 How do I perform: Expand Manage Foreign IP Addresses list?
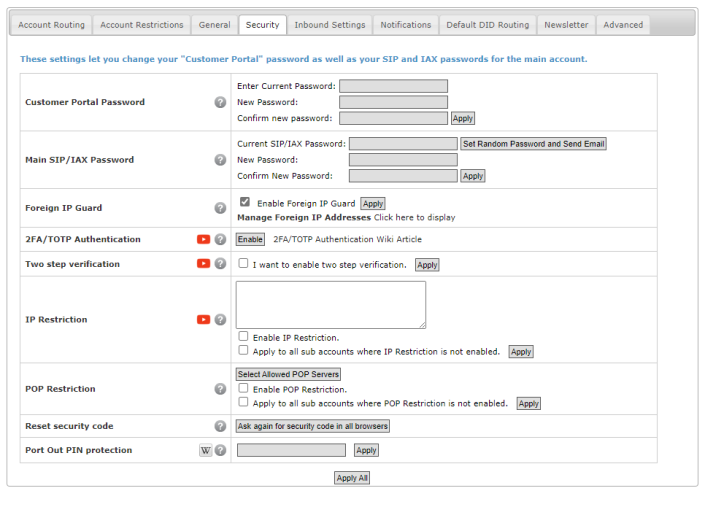414,217
